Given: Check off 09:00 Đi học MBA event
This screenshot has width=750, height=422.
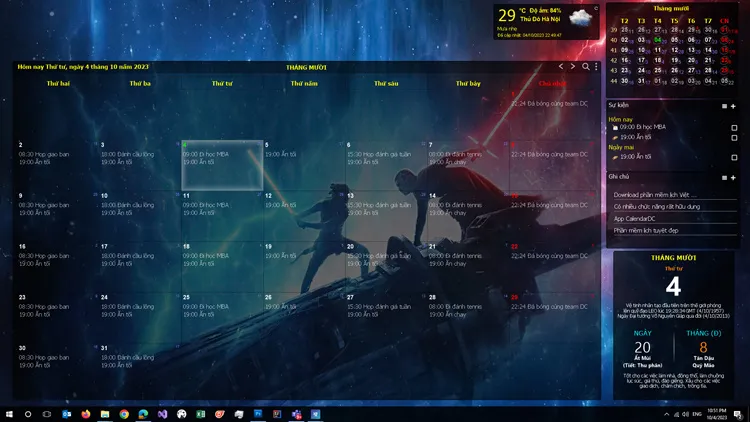Looking at the screenshot, I should 734,128.
